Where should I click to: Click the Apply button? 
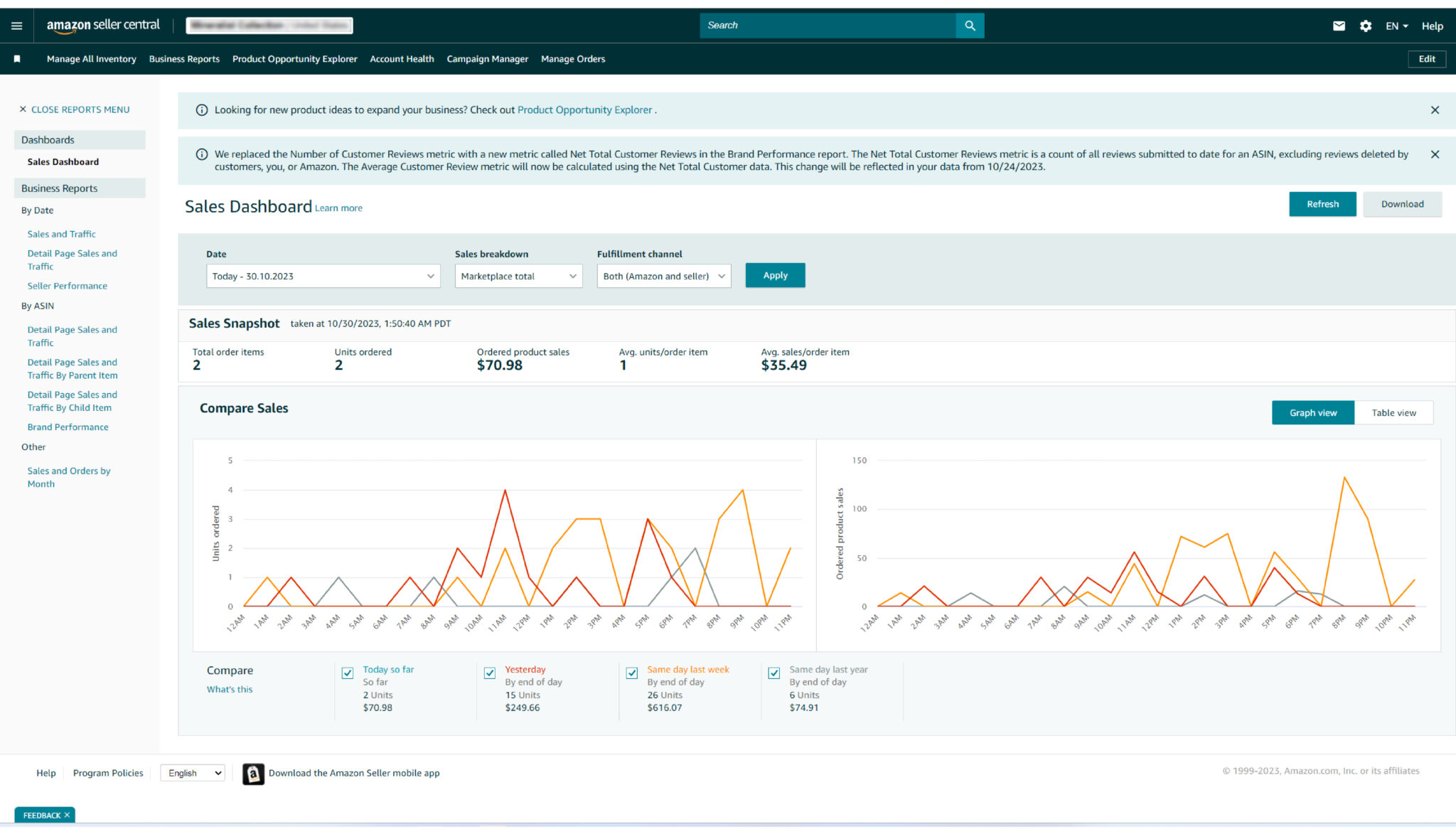775,275
